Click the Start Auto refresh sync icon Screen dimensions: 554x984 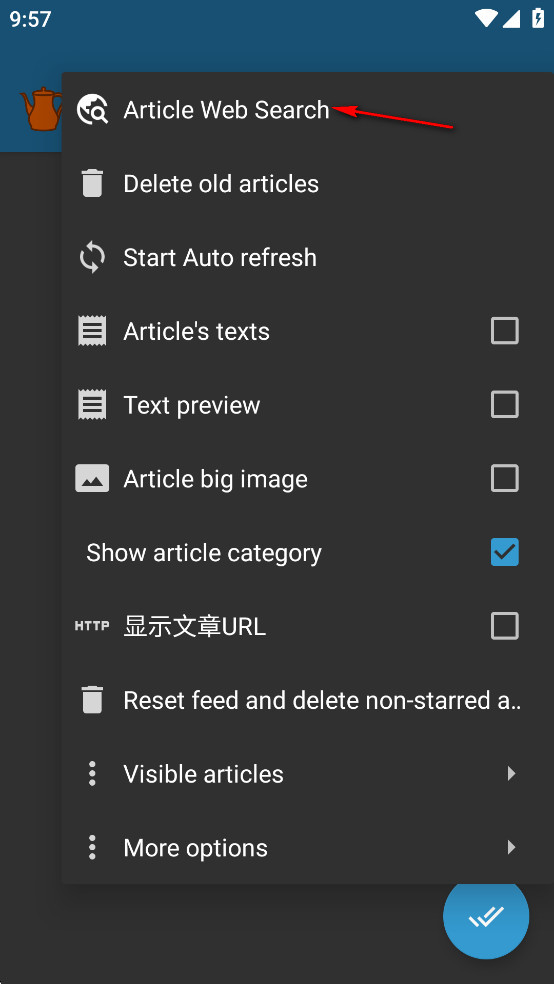[x=92, y=258]
